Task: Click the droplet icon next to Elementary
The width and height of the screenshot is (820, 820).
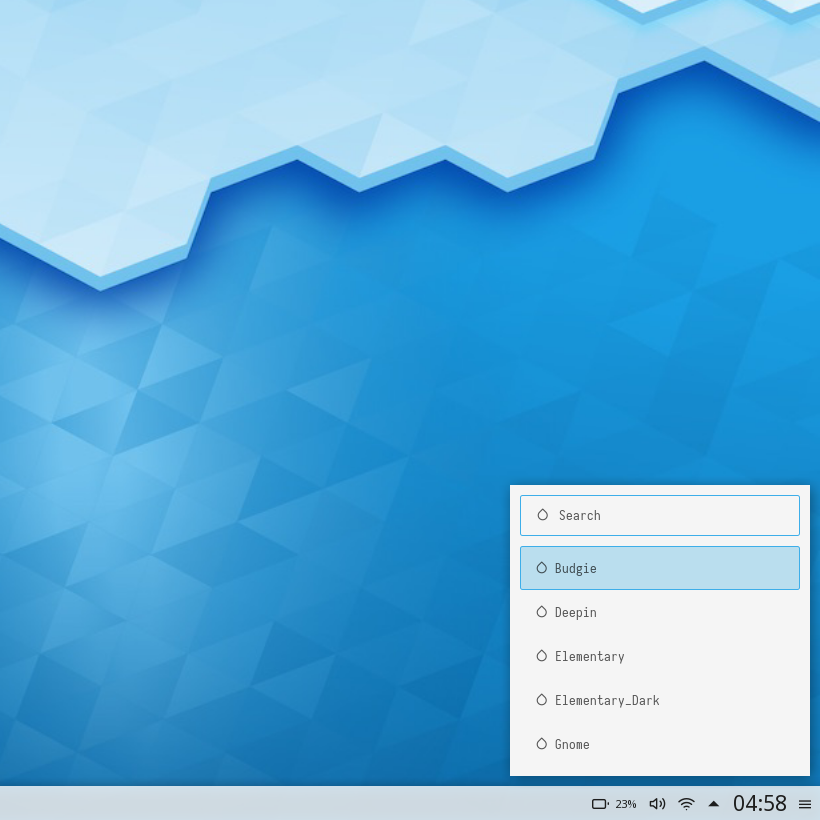Action: pyautogui.click(x=542, y=656)
